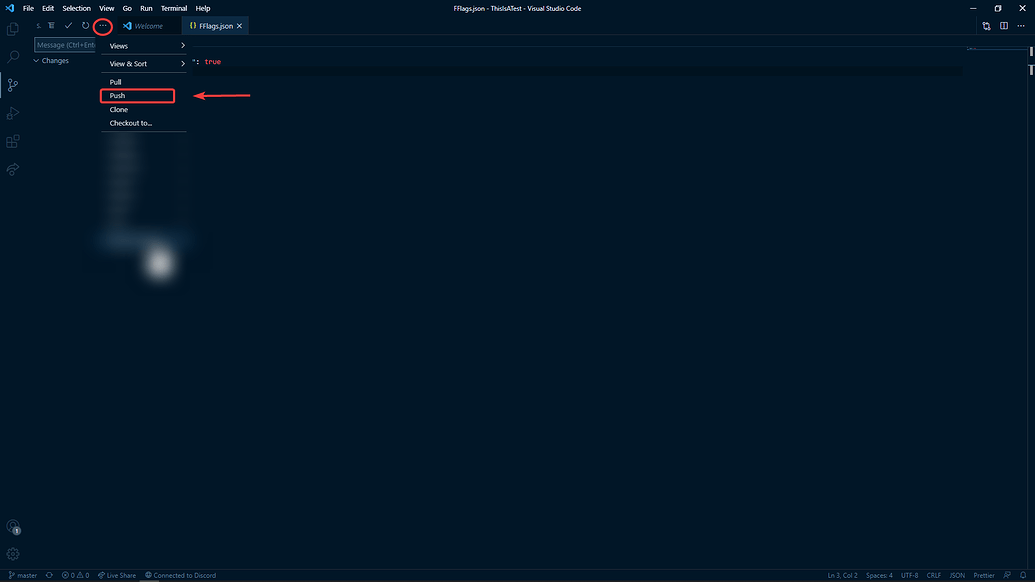Click UTF-8 encoding in status bar

(x=910, y=575)
